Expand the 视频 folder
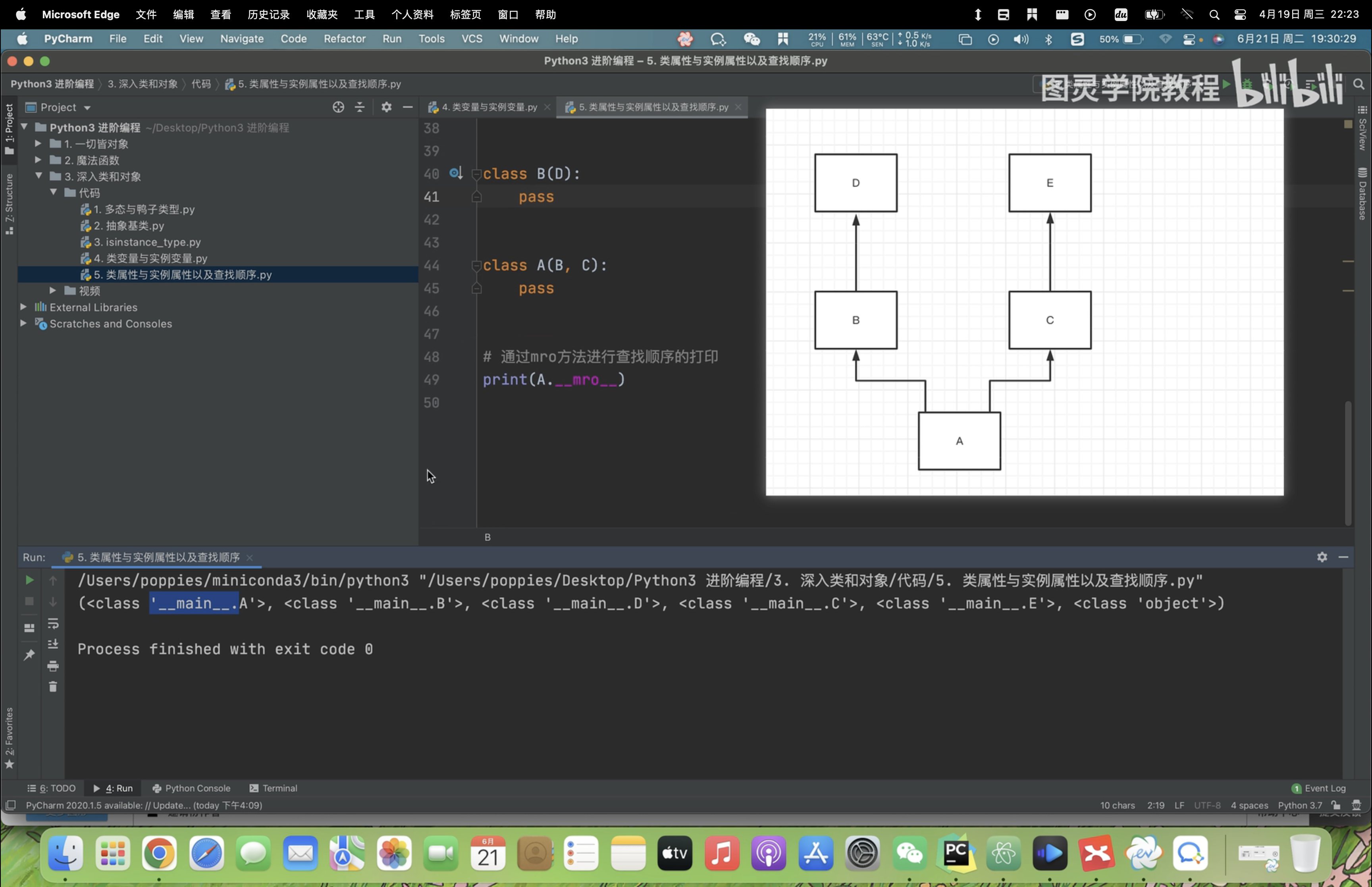Viewport: 1372px width, 887px height. [x=53, y=290]
